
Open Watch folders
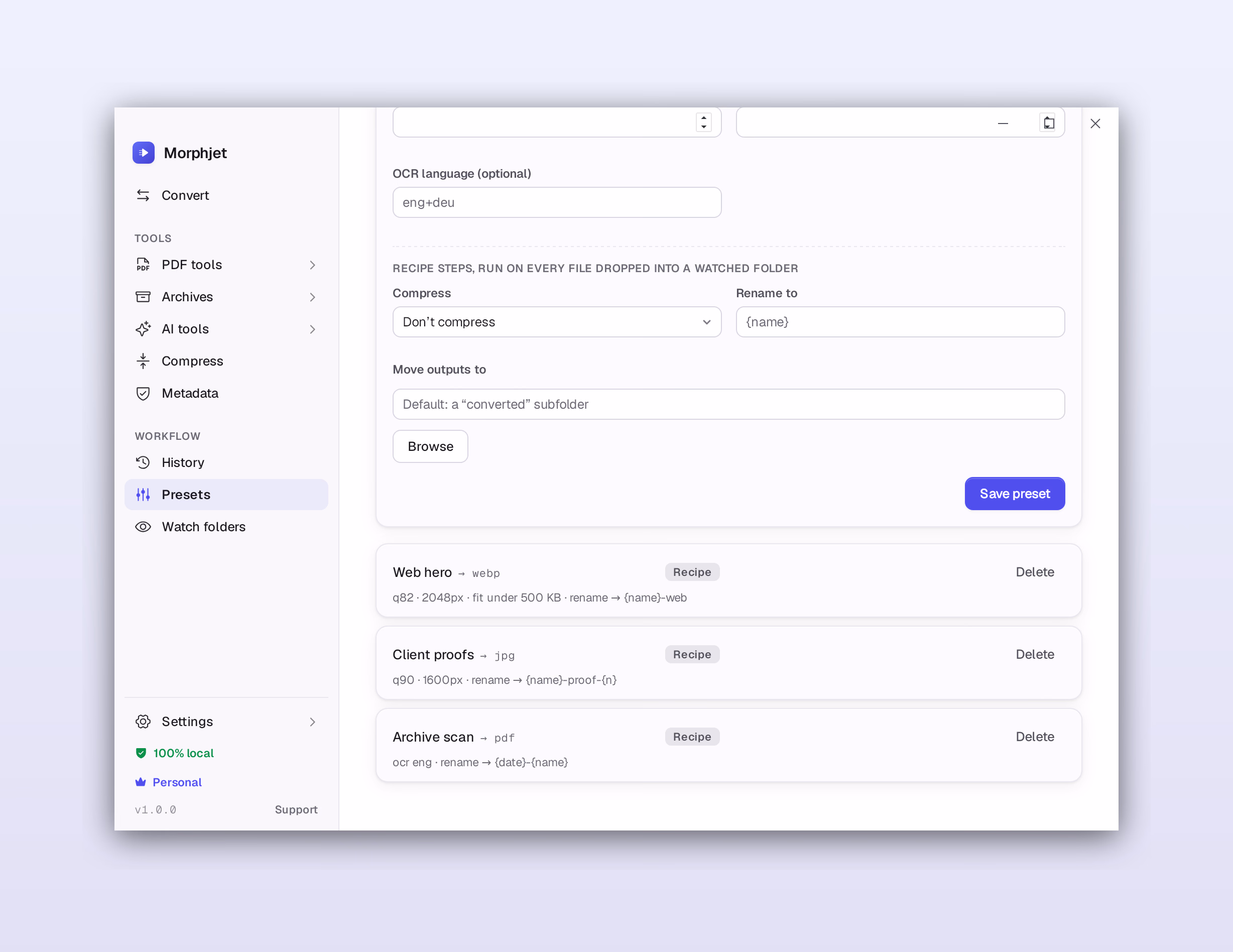226,527
